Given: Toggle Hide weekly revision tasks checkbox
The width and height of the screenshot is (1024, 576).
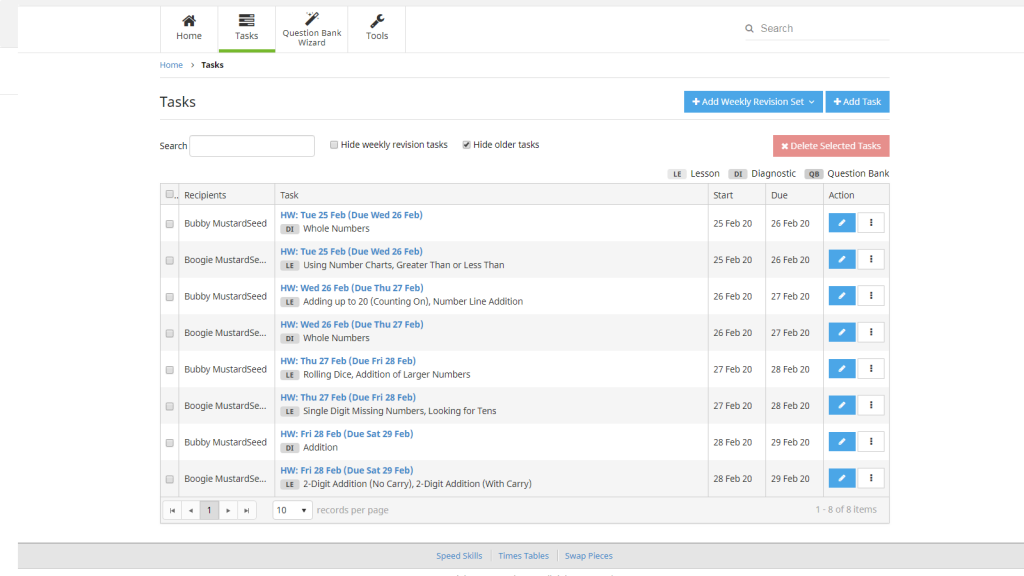Looking at the screenshot, I should pos(334,145).
